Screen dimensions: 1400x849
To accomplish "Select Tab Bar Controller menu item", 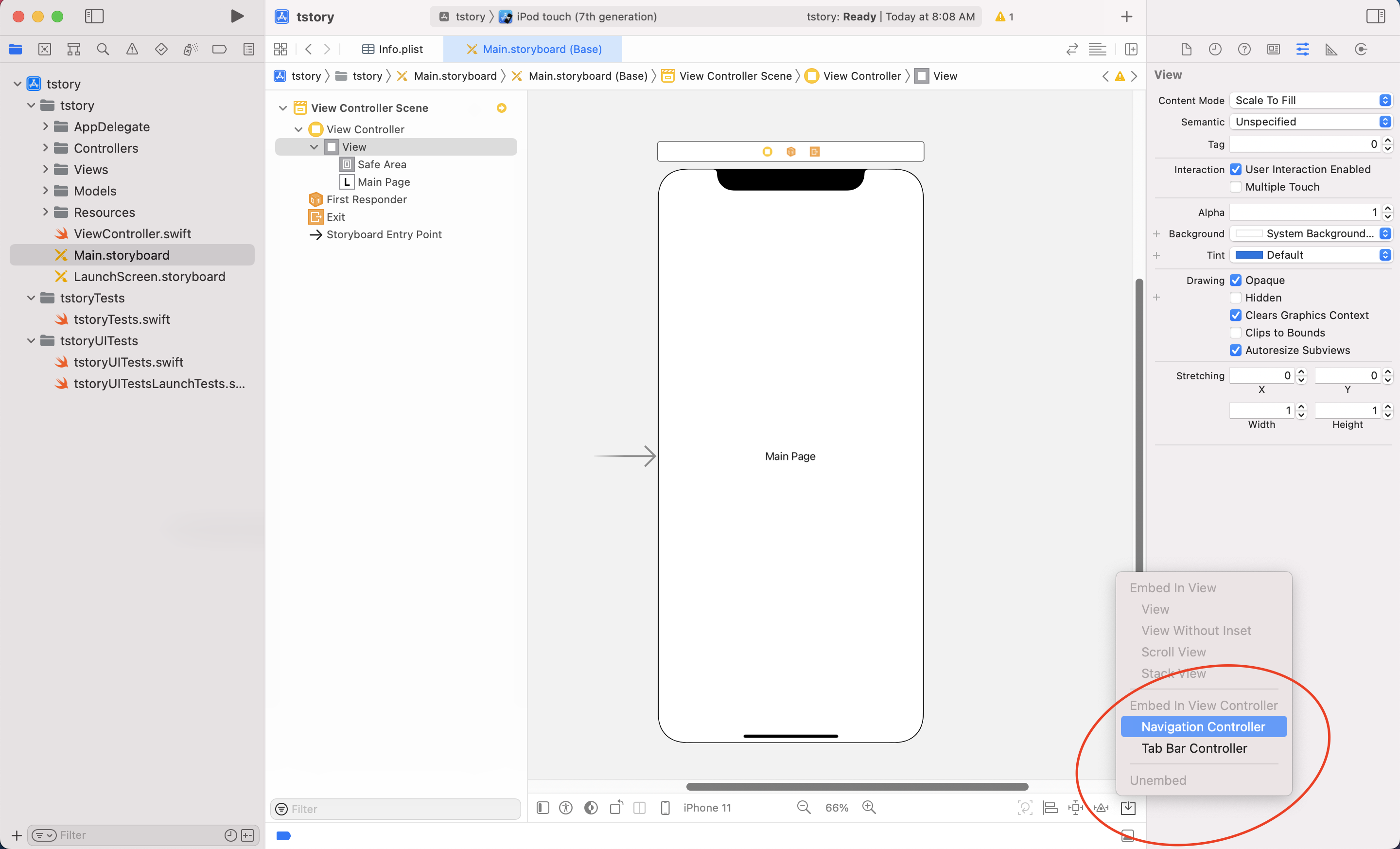I will click(1194, 748).
